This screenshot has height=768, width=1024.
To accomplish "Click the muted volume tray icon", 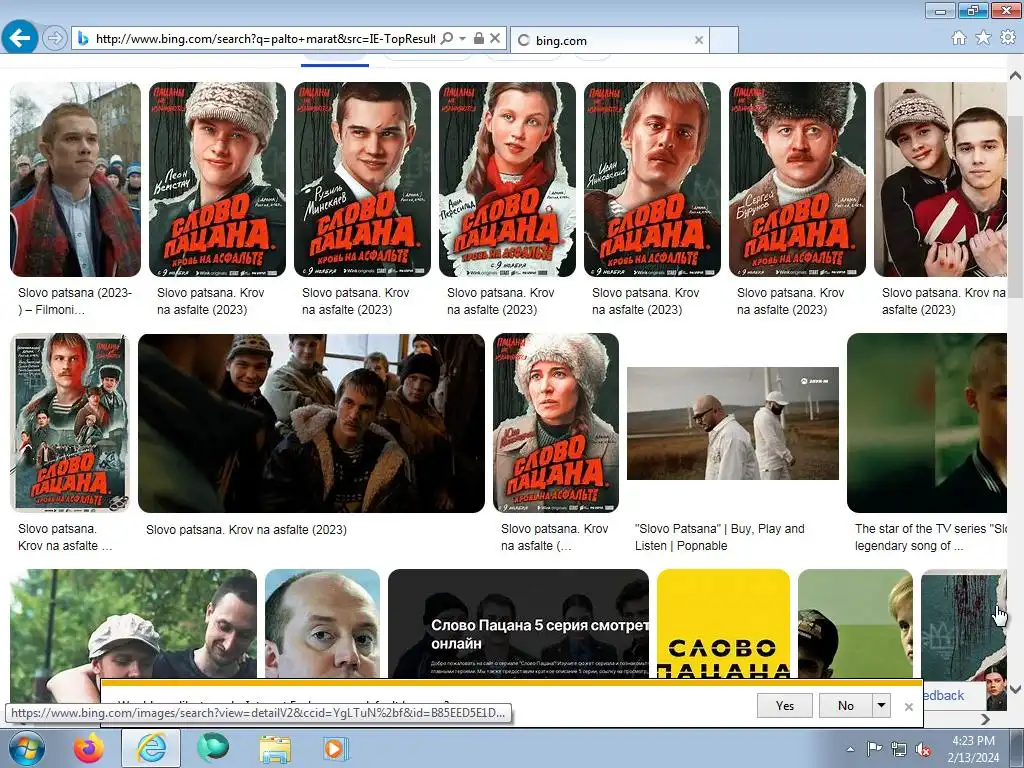I will click(x=923, y=750).
